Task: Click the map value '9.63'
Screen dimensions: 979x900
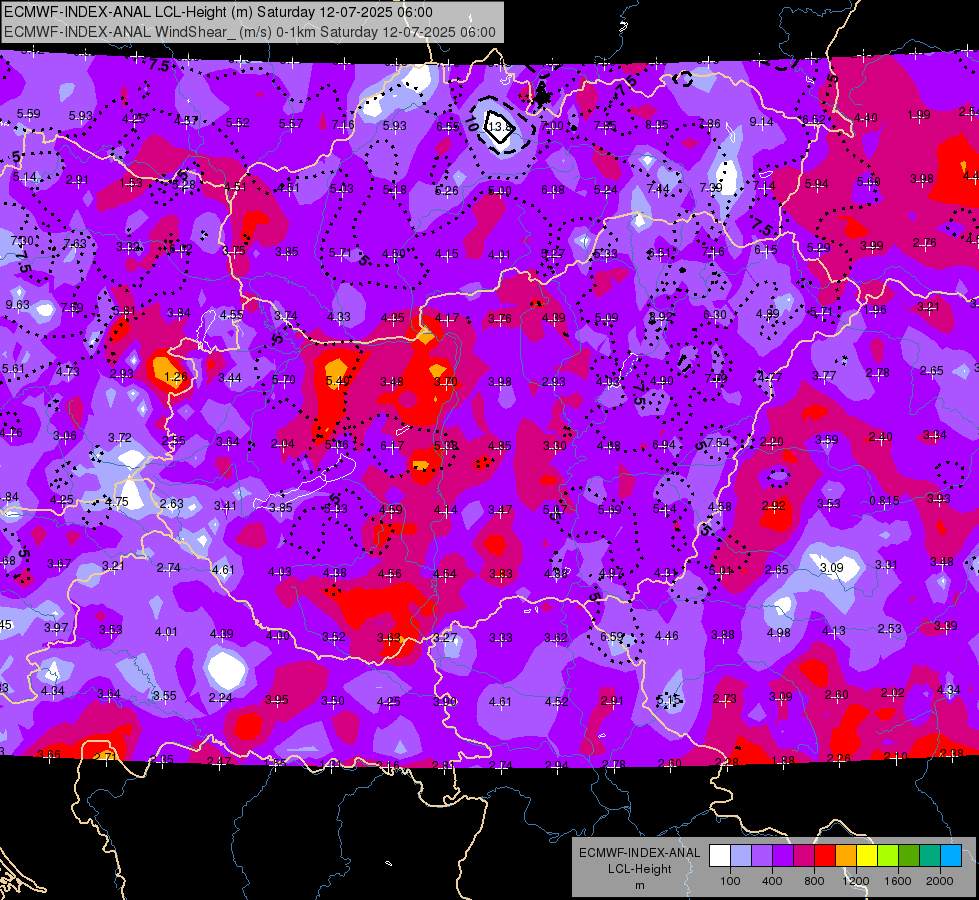Action: pos(17,305)
